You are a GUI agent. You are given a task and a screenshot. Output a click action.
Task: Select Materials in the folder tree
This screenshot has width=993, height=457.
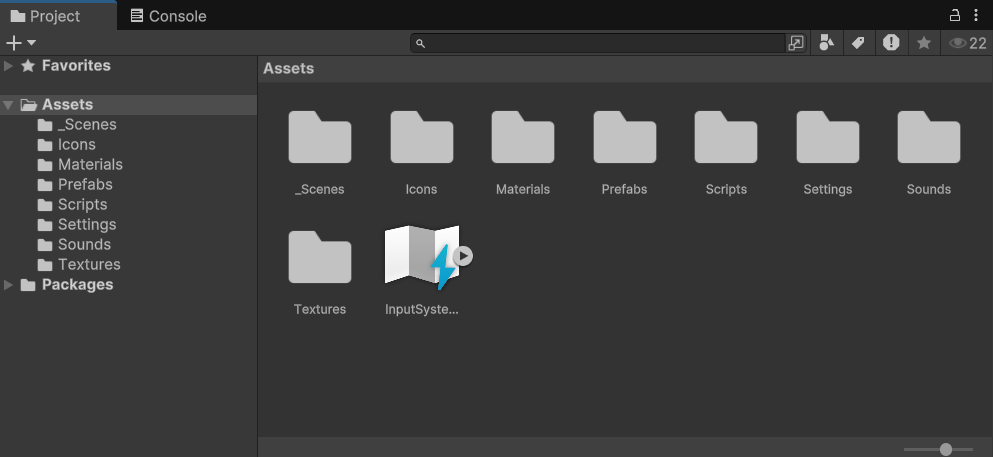(90, 165)
